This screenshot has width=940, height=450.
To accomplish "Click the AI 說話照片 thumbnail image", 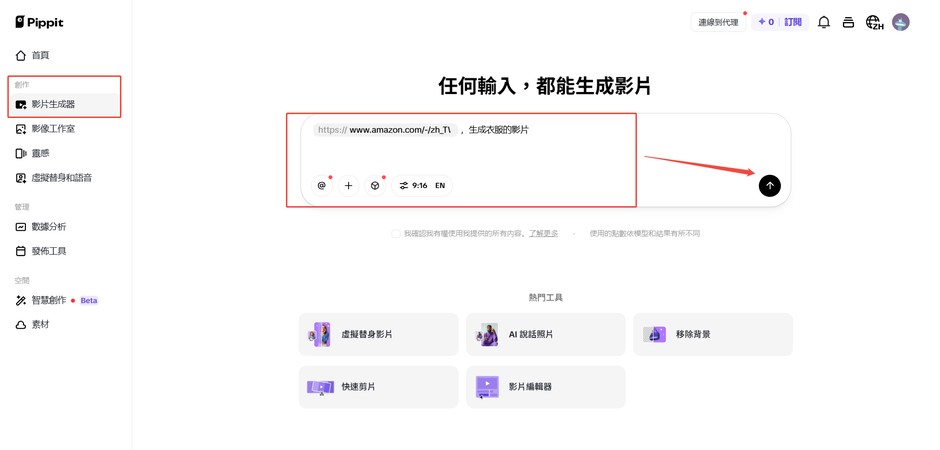I will [487, 334].
